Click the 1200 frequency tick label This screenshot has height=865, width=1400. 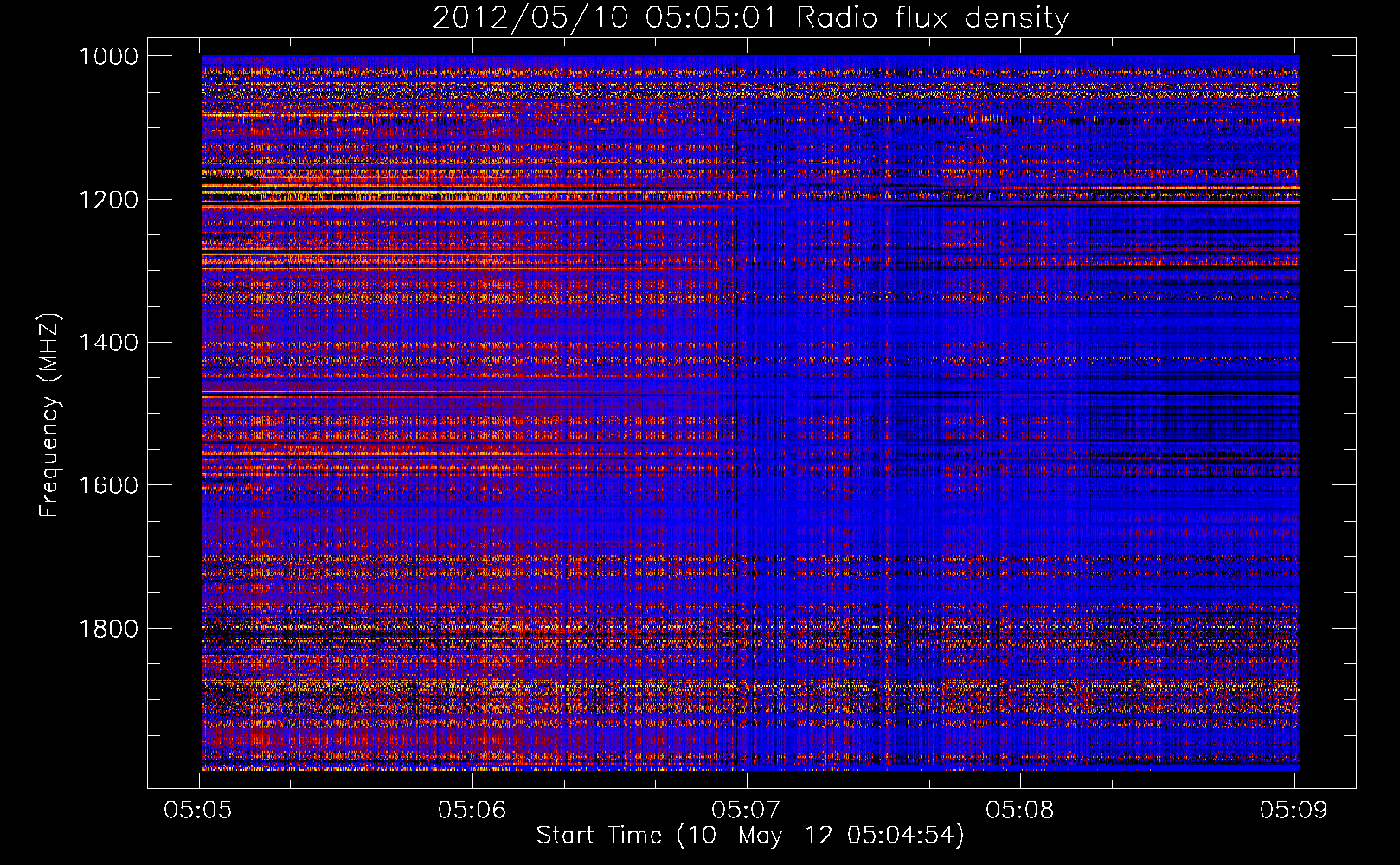point(108,200)
